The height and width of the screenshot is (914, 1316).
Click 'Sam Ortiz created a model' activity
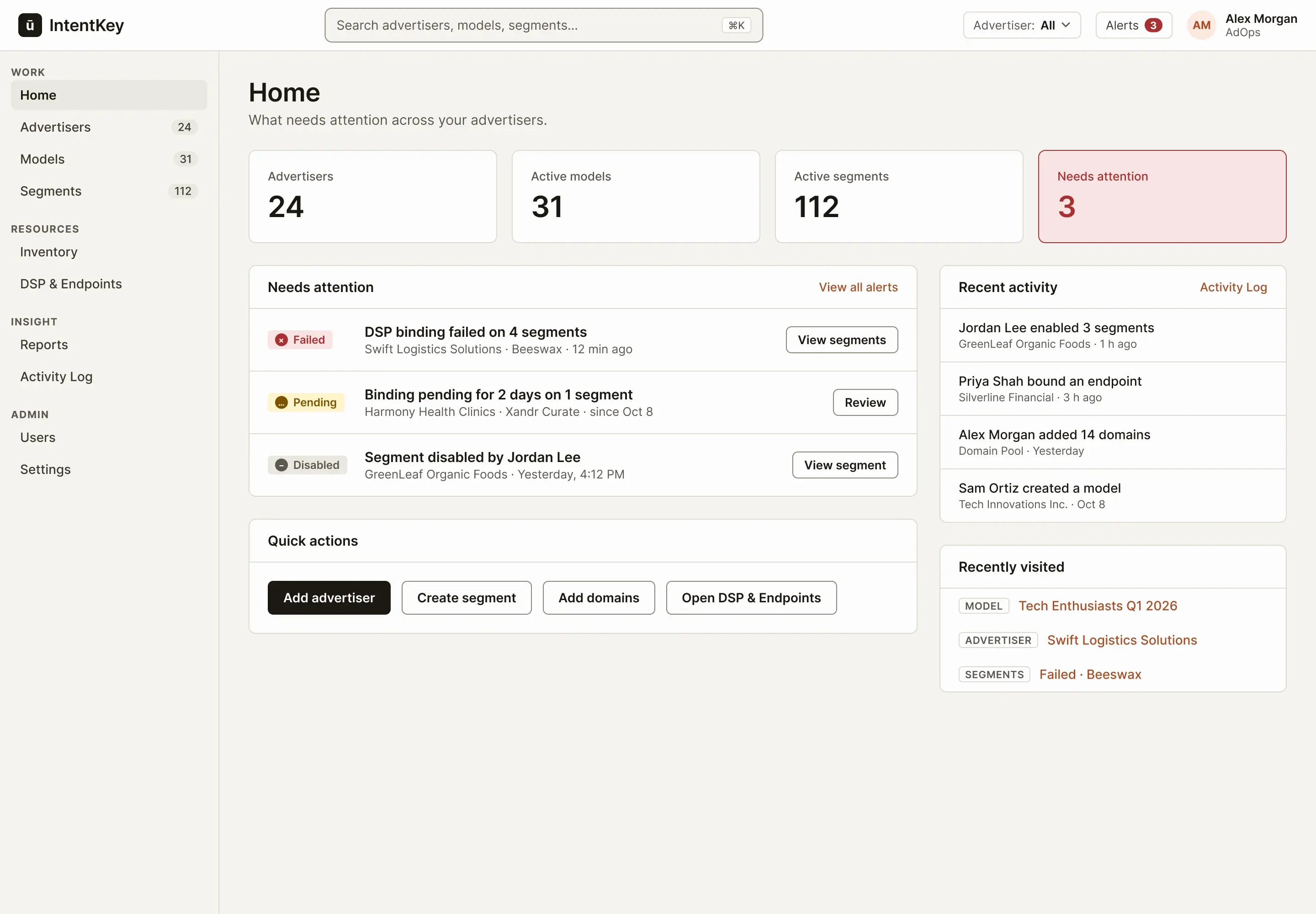pos(1113,496)
